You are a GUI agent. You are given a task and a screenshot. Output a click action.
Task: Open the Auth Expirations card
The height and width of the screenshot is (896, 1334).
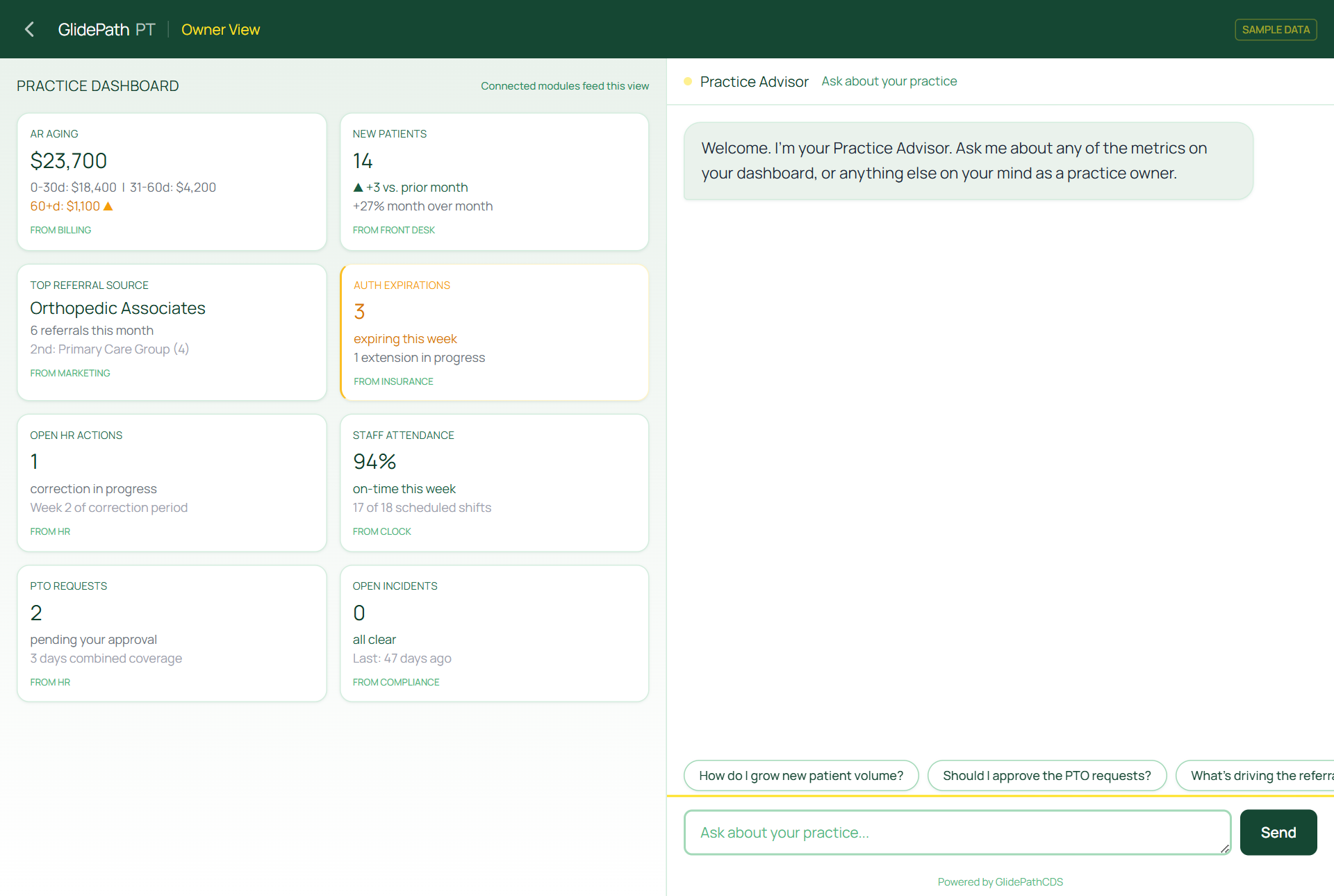click(x=494, y=332)
